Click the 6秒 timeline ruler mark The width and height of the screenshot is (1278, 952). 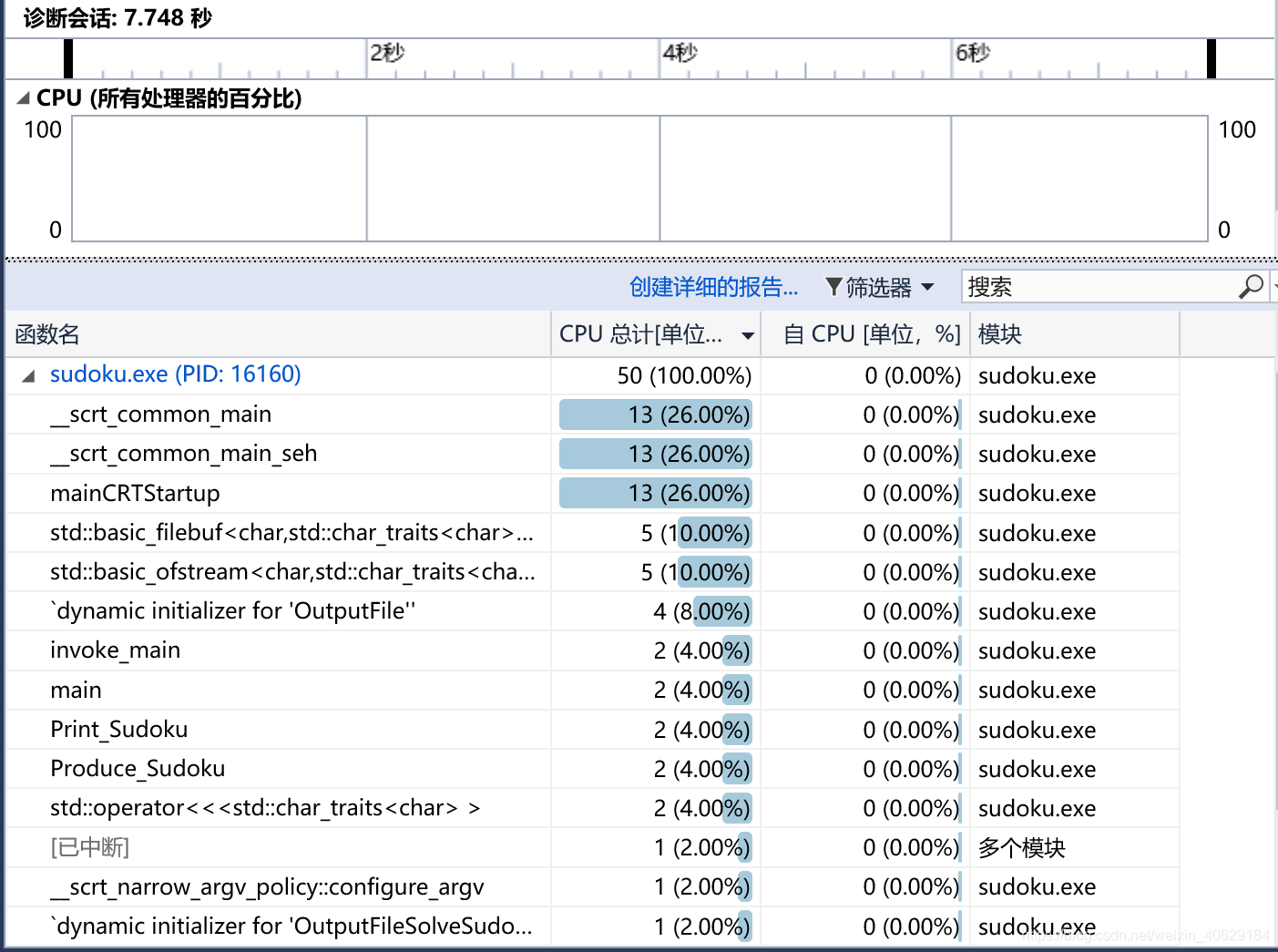973,53
